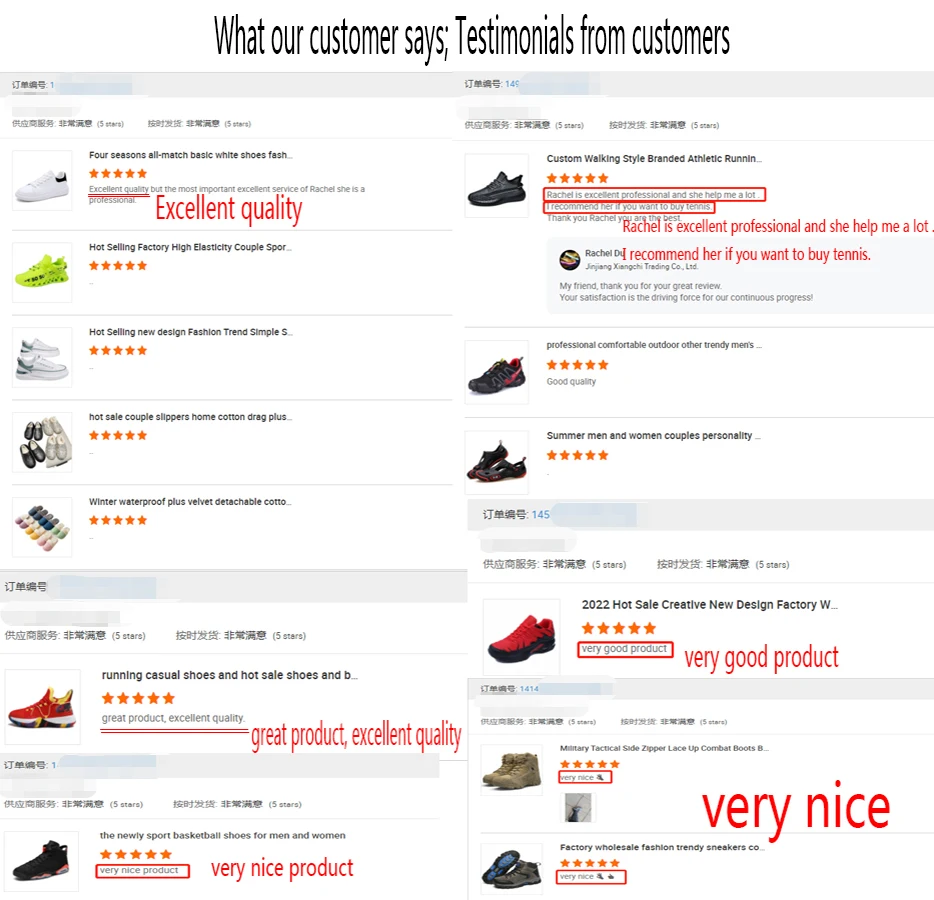Open 'Four seasons all-match basic white shoes' title
Screen dimensions: 934x900
coord(190,155)
